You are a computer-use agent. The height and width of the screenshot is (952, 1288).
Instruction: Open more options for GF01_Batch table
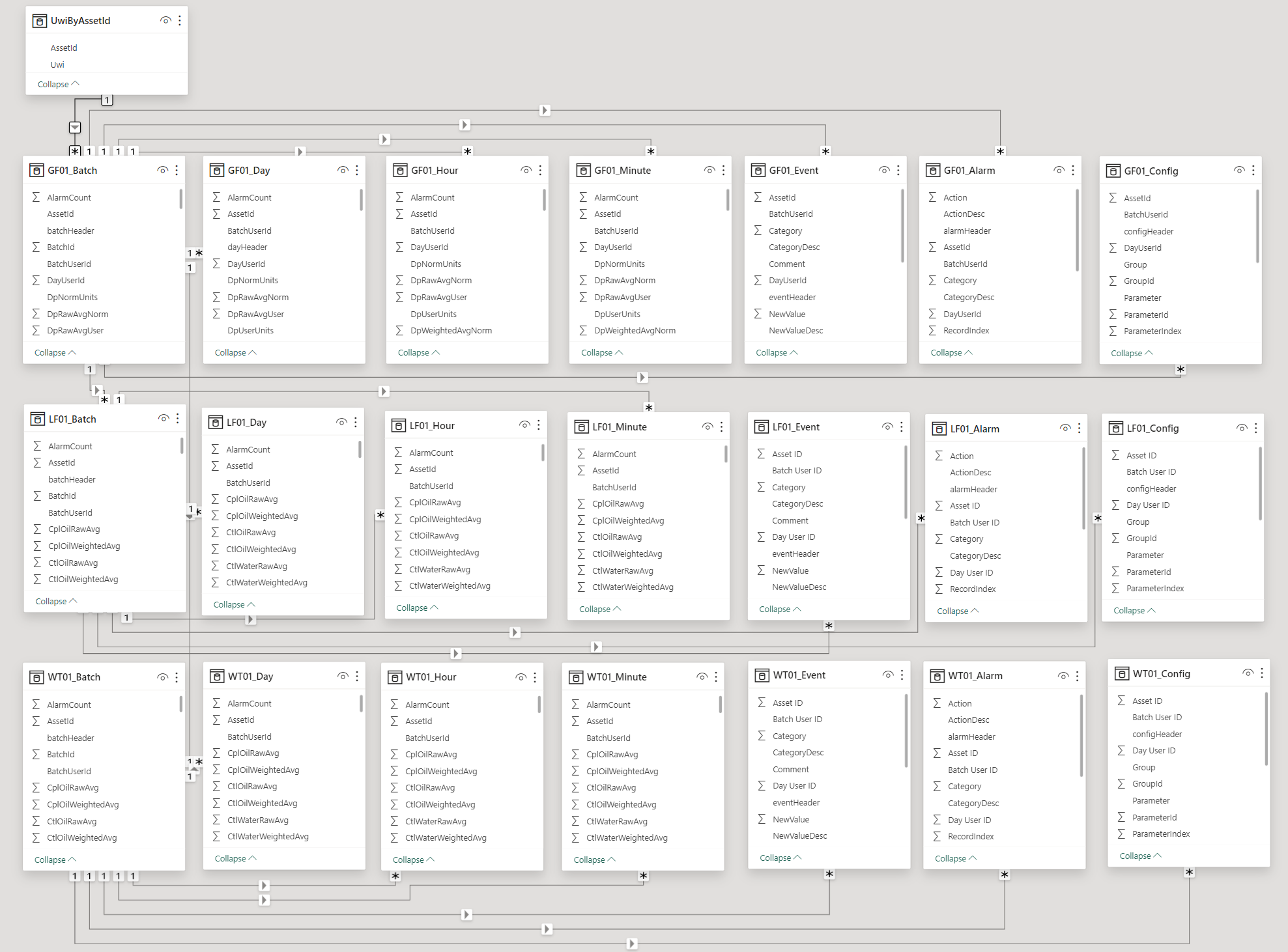(x=177, y=170)
